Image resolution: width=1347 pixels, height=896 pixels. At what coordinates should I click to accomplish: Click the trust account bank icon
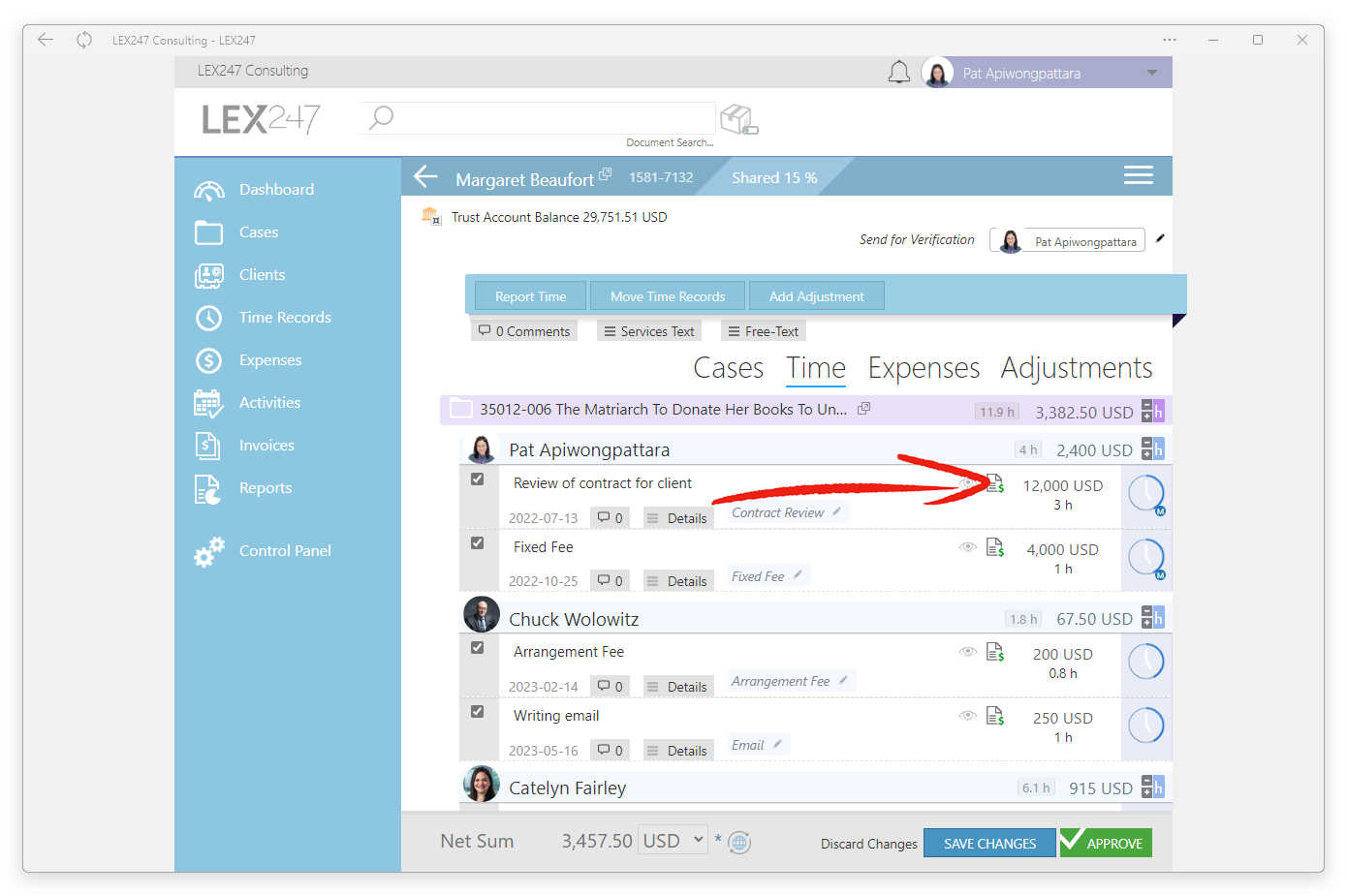click(430, 216)
